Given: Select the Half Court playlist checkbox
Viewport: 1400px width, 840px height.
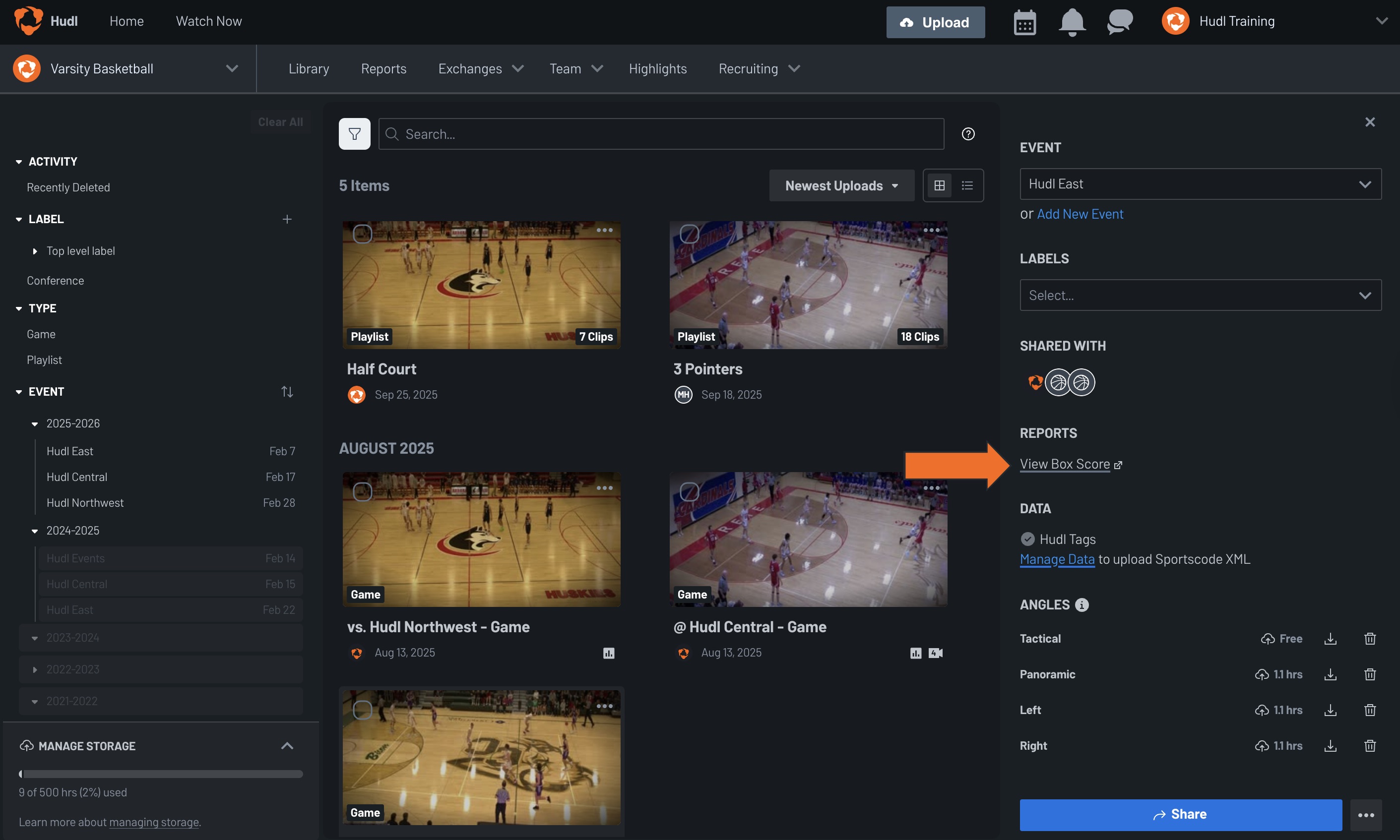Looking at the screenshot, I should tap(363, 234).
